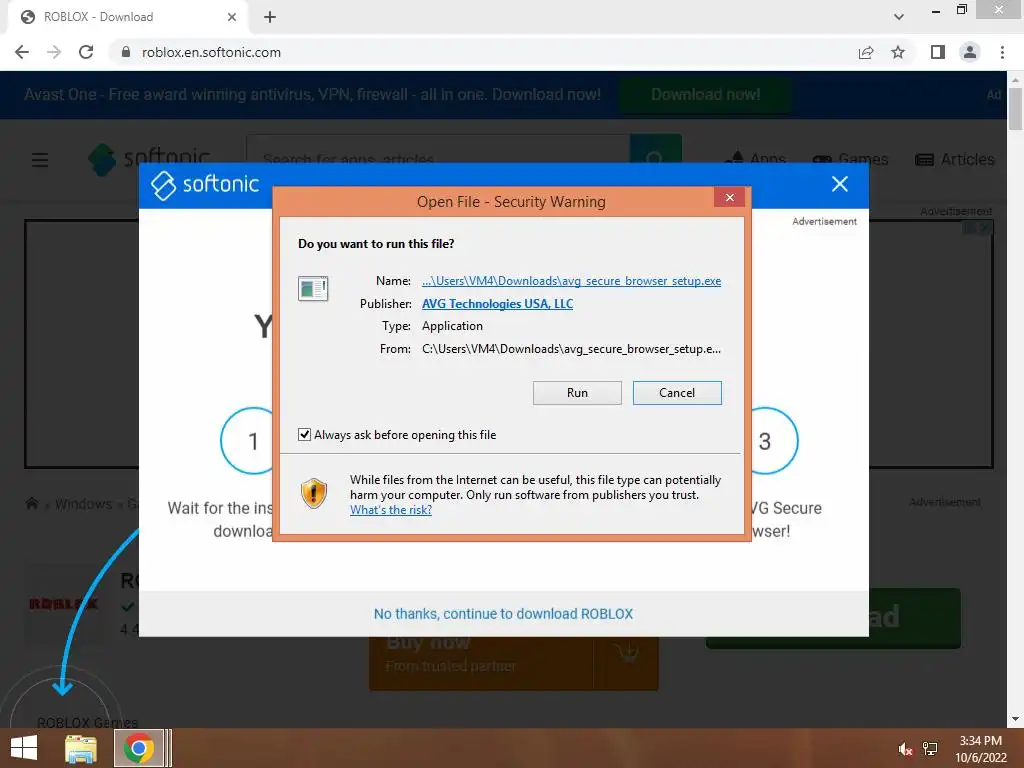Open the tab search chevron dropdown
The height and width of the screenshot is (768, 1024).
tap(899, 17)
